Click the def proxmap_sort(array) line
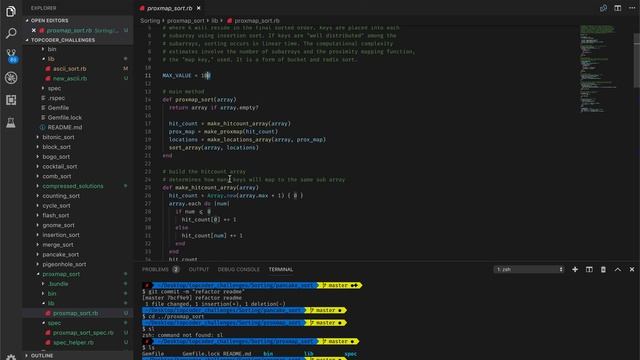This screenshot has width=640, height=360. (199, 100)
